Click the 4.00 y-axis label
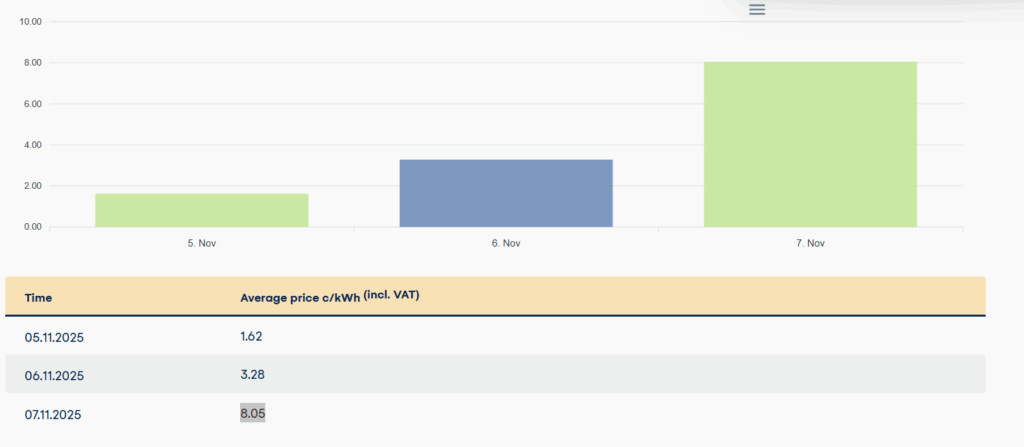 [31, 145]
